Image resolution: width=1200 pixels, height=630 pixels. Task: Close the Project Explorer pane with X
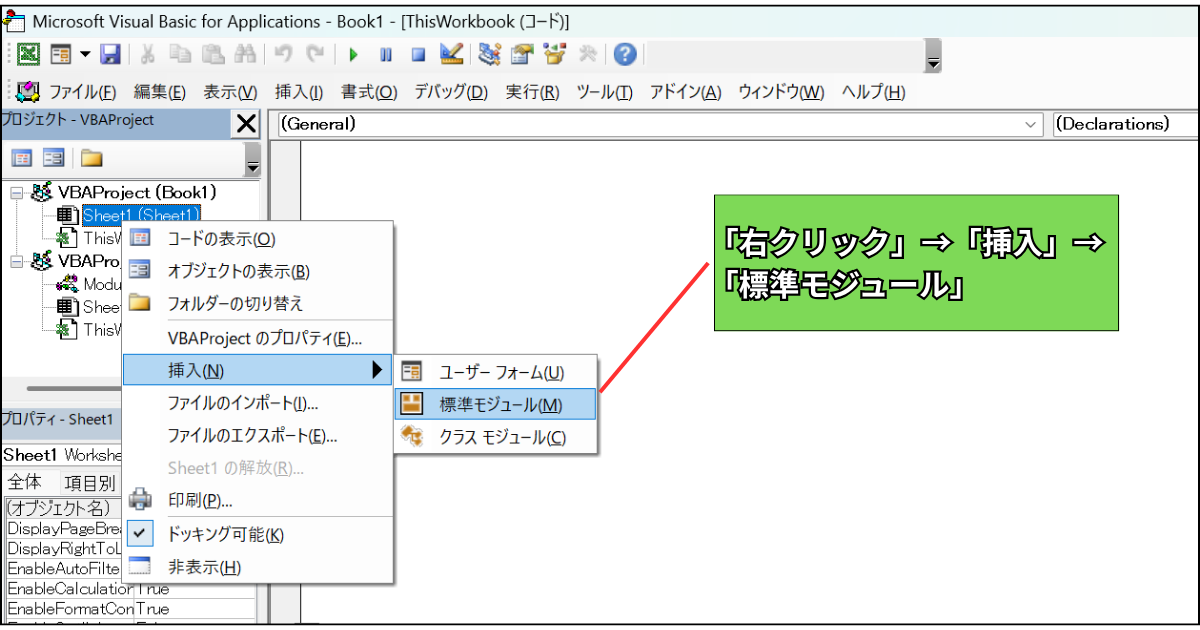245,124
